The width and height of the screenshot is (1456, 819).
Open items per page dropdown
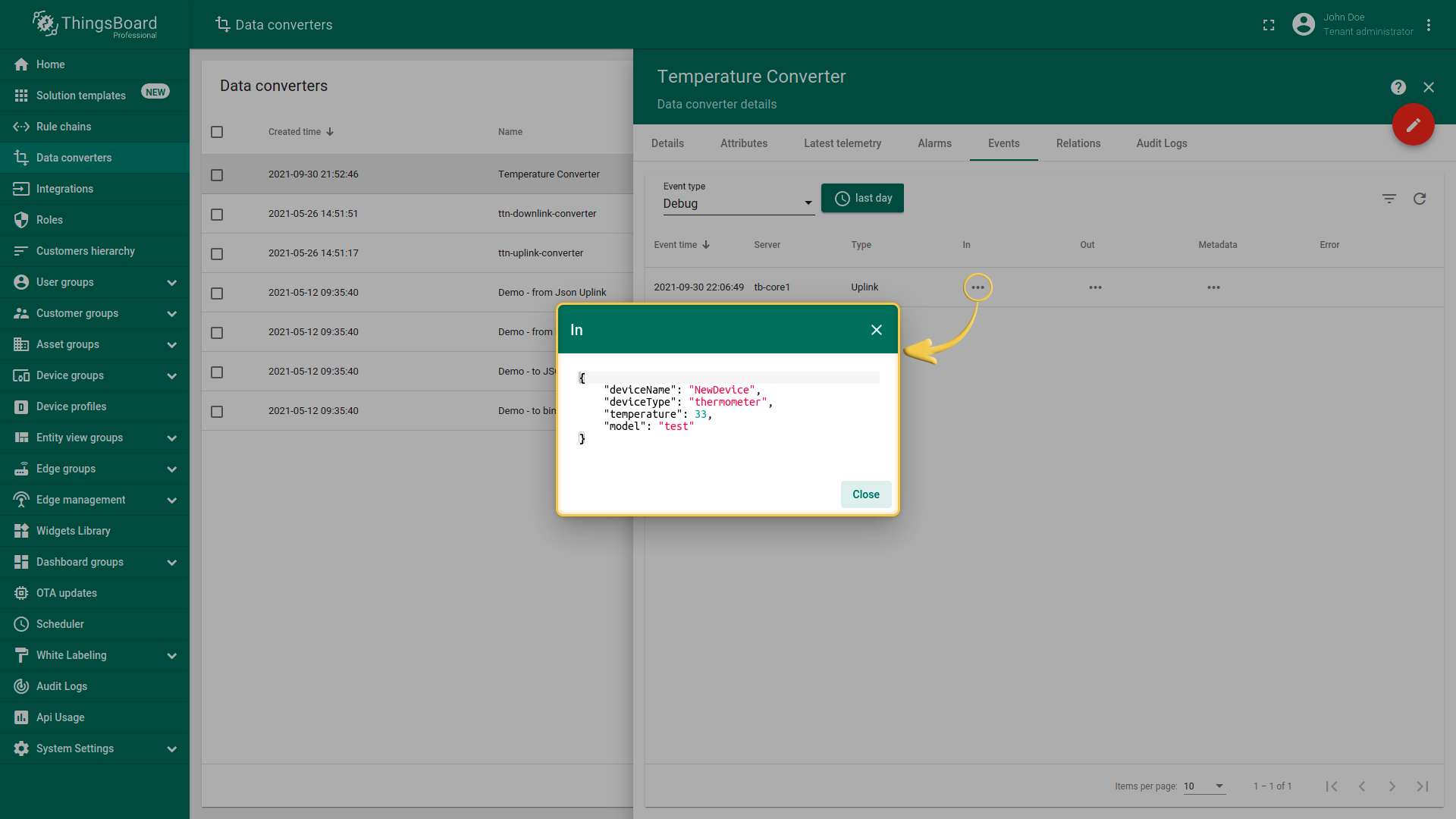[1204, 786]
